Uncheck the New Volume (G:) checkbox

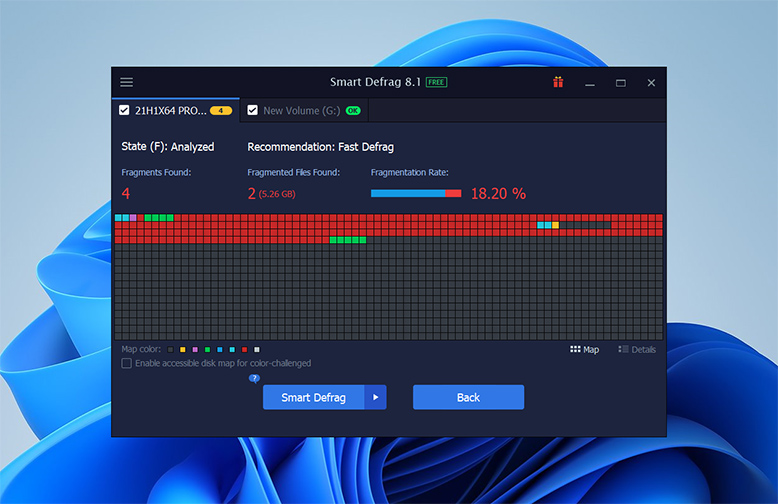coord(253,110)
